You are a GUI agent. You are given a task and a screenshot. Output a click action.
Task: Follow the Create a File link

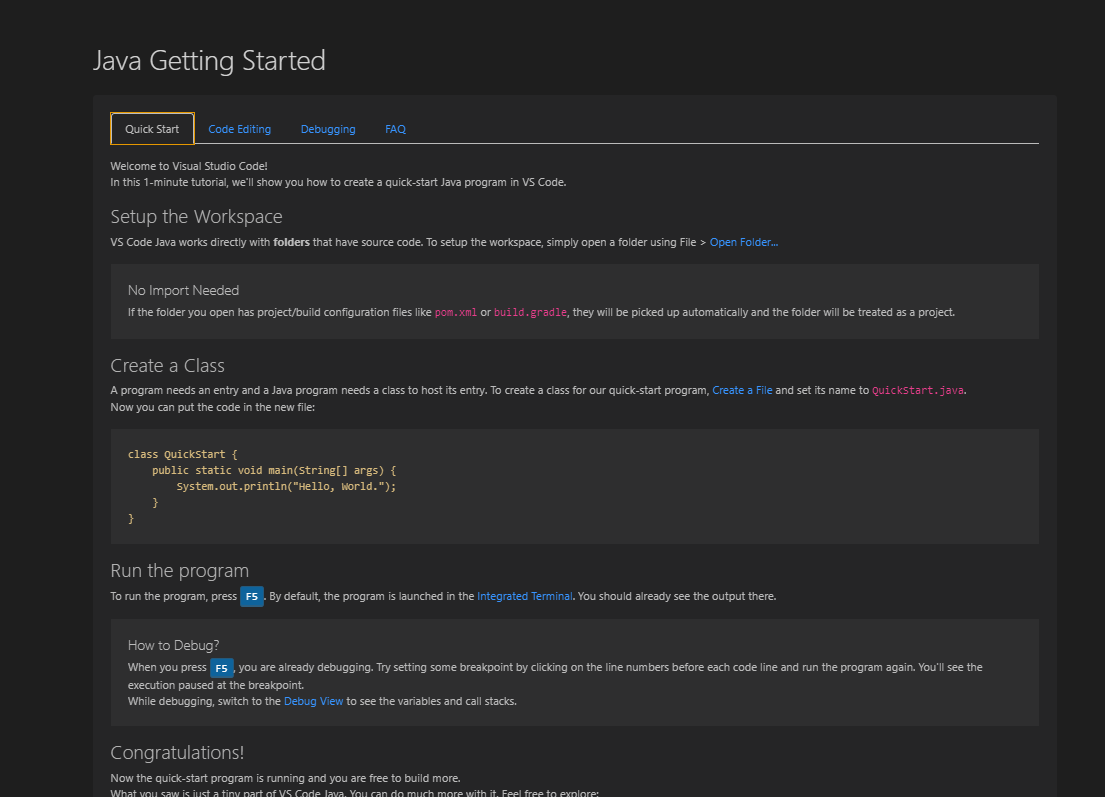(742, 390)
